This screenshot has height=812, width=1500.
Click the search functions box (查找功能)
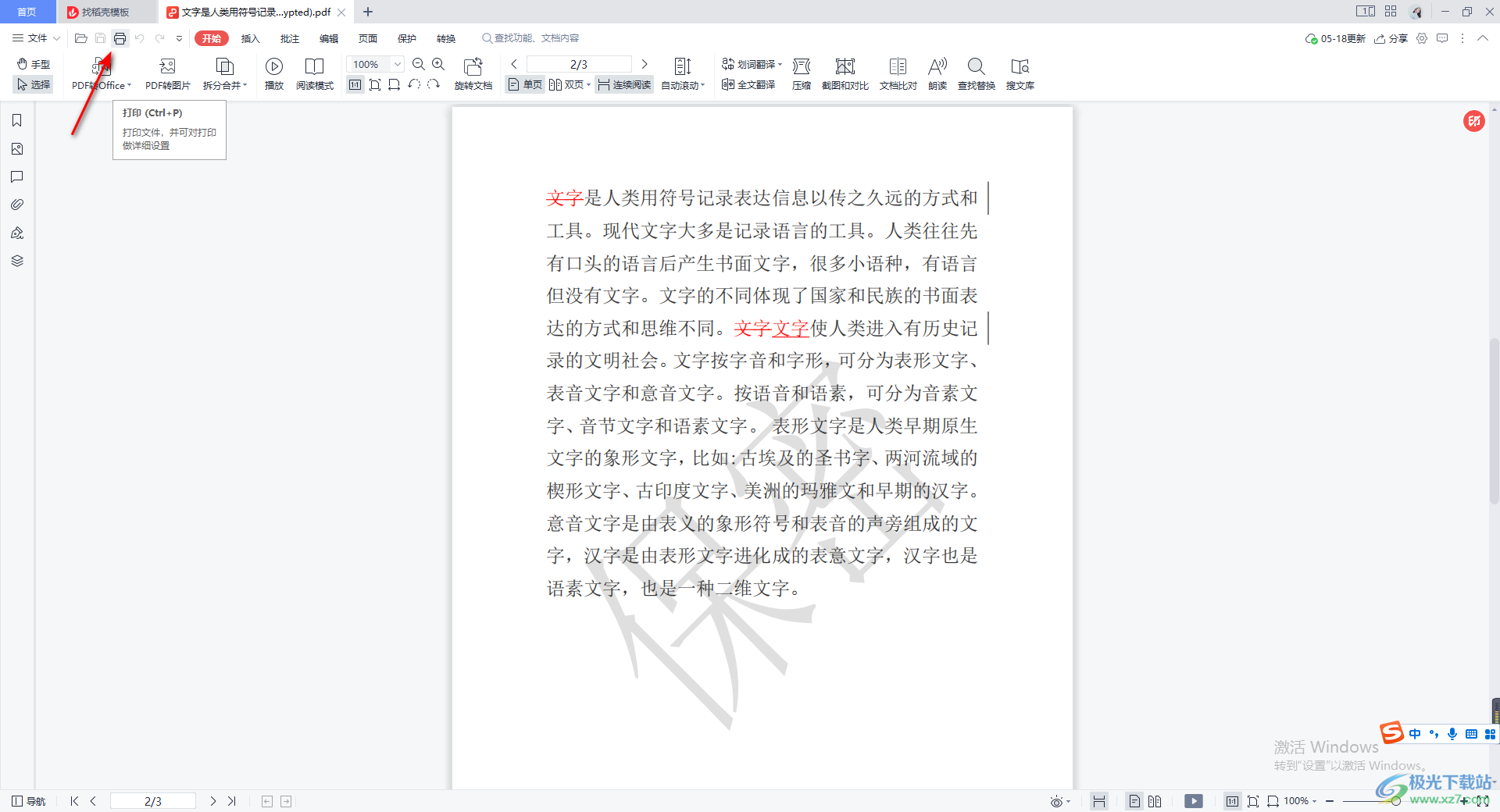click(531, 38)
